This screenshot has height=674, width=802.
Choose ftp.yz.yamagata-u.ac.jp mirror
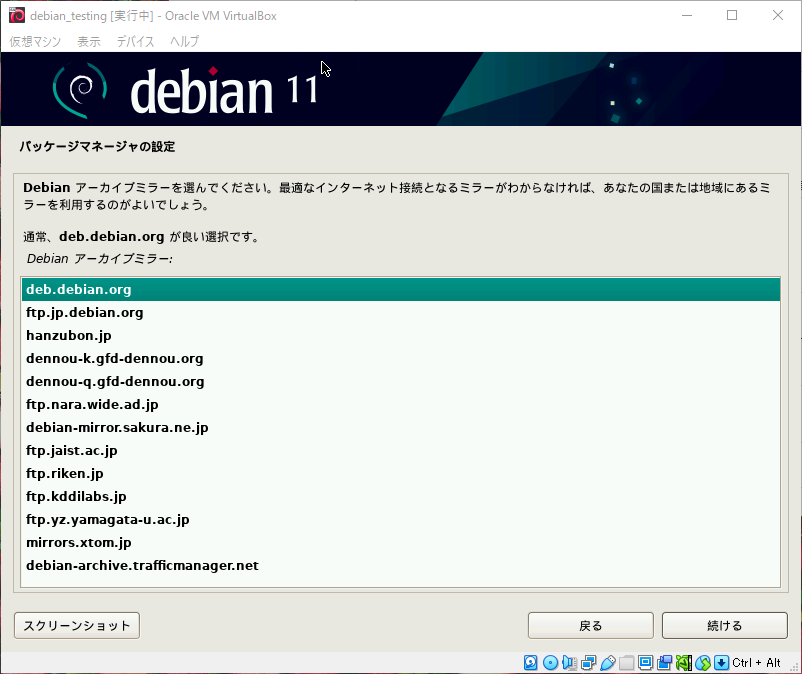(x=401, y=520)
